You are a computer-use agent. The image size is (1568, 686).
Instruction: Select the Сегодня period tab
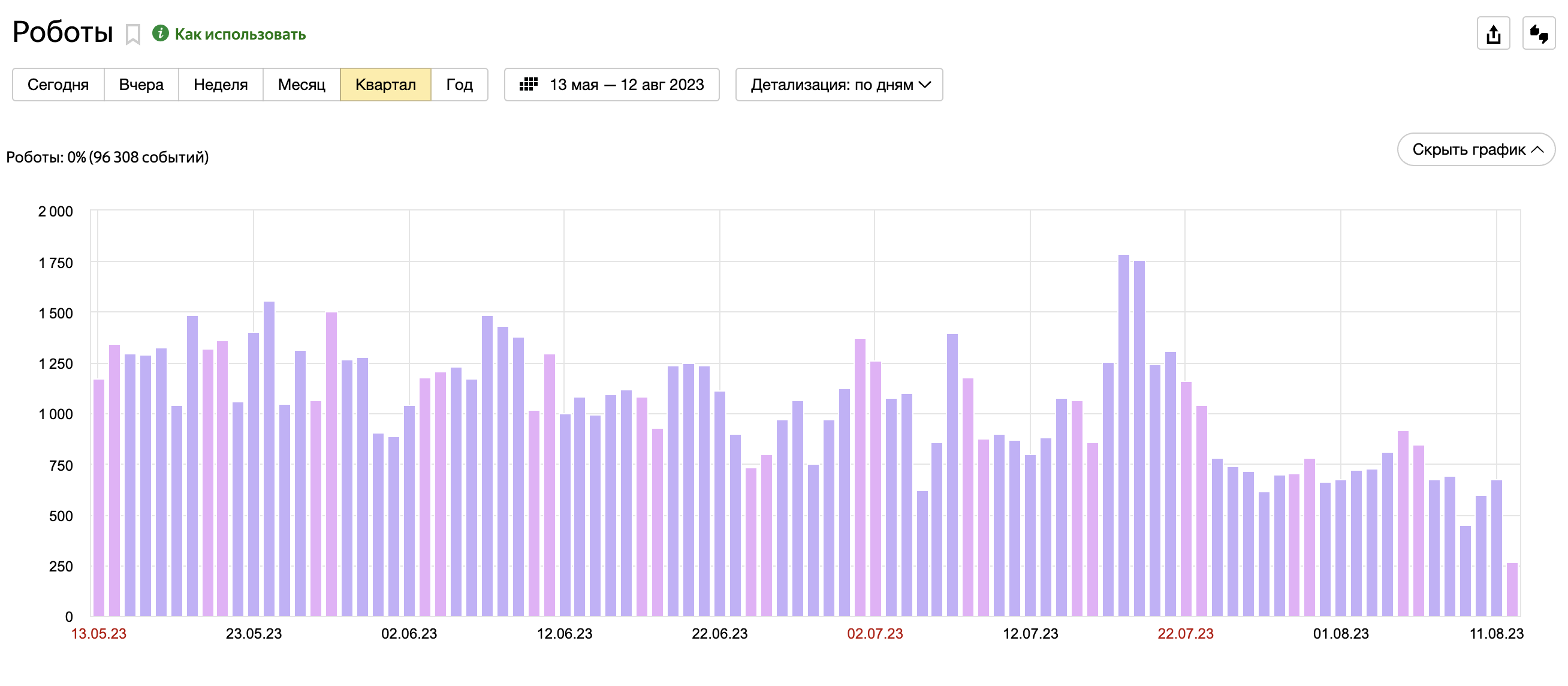click(58, 85)
